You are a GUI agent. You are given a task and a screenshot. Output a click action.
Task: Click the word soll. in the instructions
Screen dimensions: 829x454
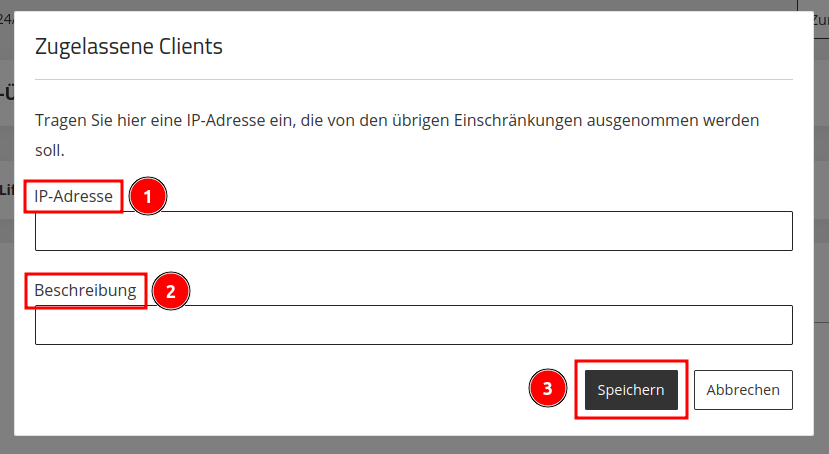pos(50,151)
